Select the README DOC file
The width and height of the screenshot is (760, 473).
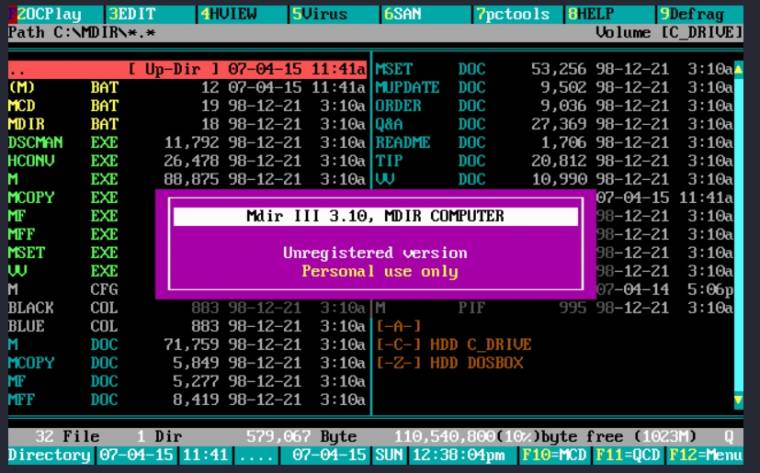click(554, 142)
